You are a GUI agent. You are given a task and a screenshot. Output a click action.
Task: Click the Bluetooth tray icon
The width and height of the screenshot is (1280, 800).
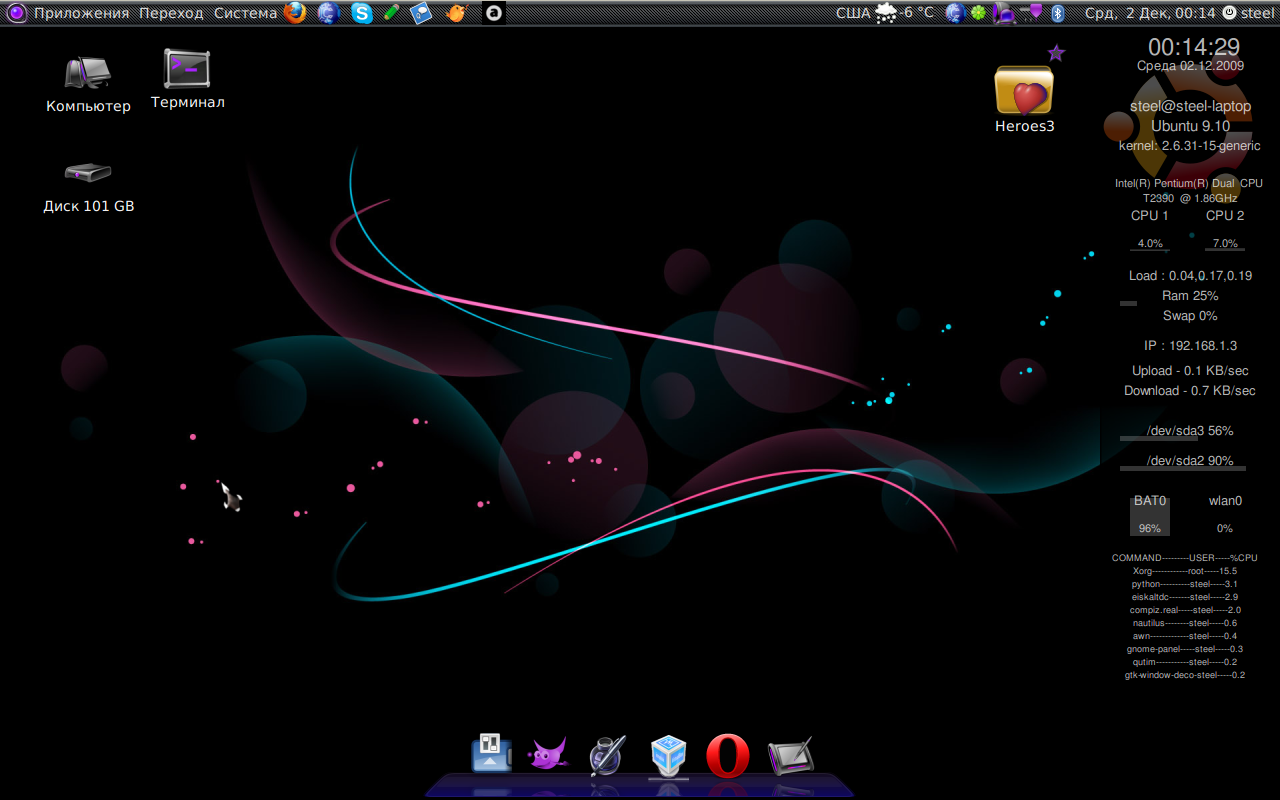1056,13
